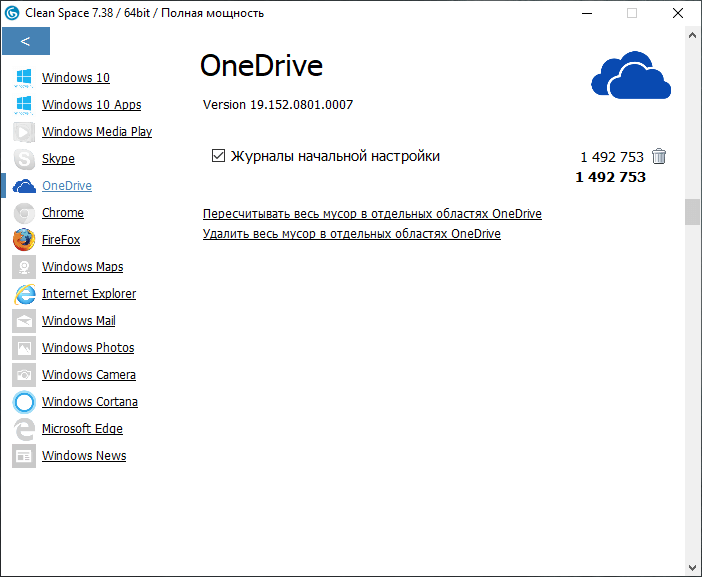Click the FireFox icon in sidebar
The height and width of the screenshot is (577, 702).
tap(24, 240)
